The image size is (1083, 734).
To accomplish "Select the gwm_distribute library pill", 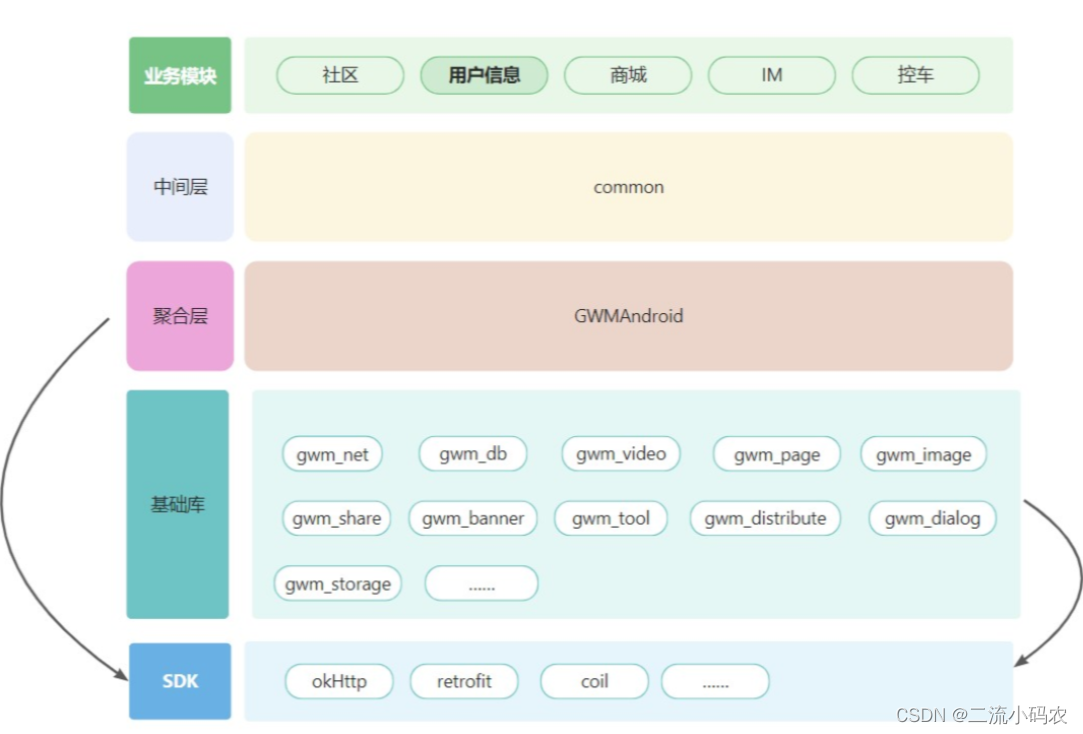I will 765,519.
